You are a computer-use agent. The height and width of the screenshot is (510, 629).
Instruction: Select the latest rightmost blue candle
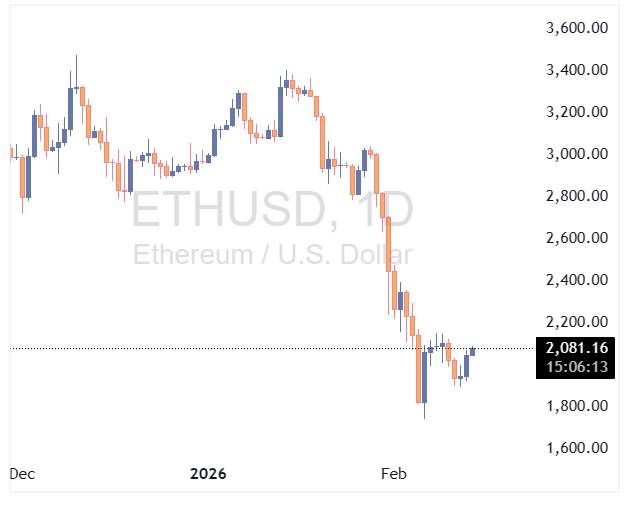[473, 350]
